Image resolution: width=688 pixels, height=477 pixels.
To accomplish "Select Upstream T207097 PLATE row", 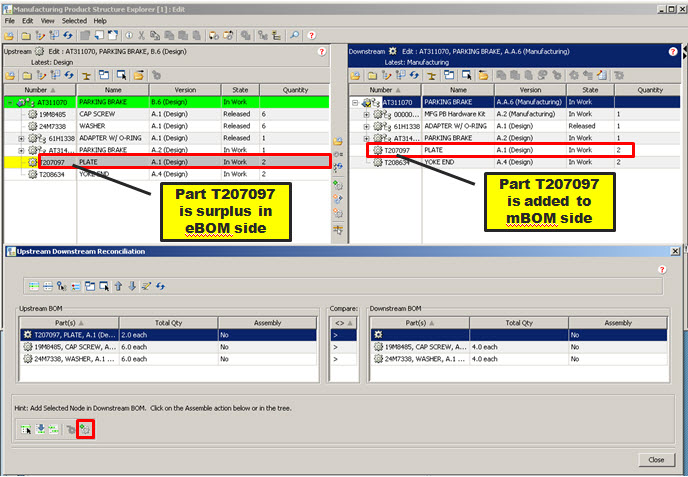I will coord(166,162).
